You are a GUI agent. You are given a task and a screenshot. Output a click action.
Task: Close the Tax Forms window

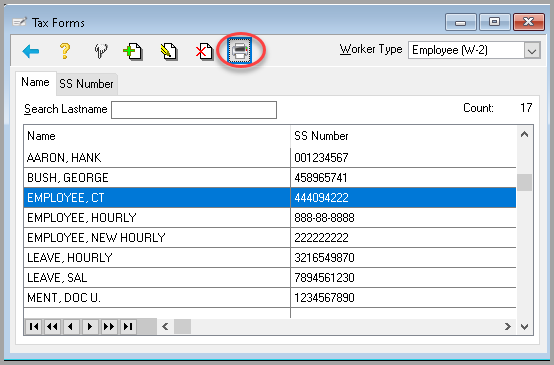528,23
